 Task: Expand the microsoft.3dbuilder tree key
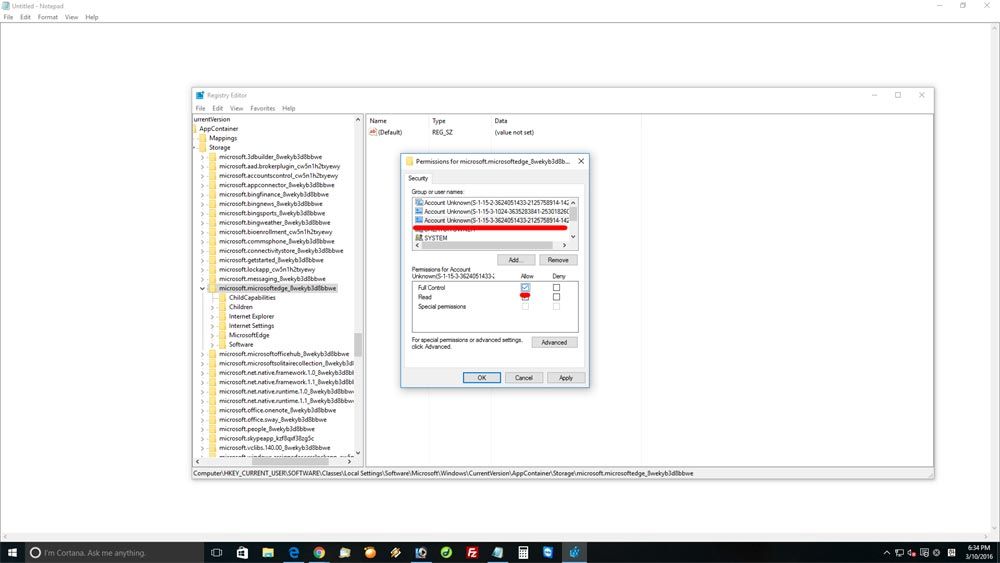pos(203,157)
